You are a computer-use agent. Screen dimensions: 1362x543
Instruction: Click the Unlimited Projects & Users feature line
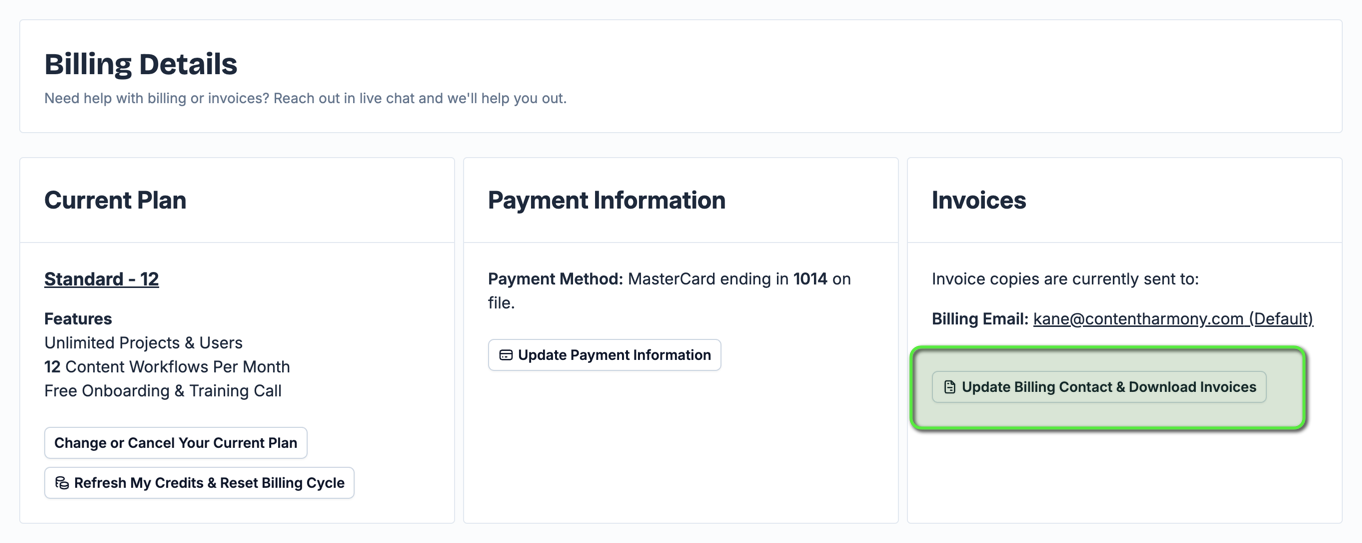143,343
